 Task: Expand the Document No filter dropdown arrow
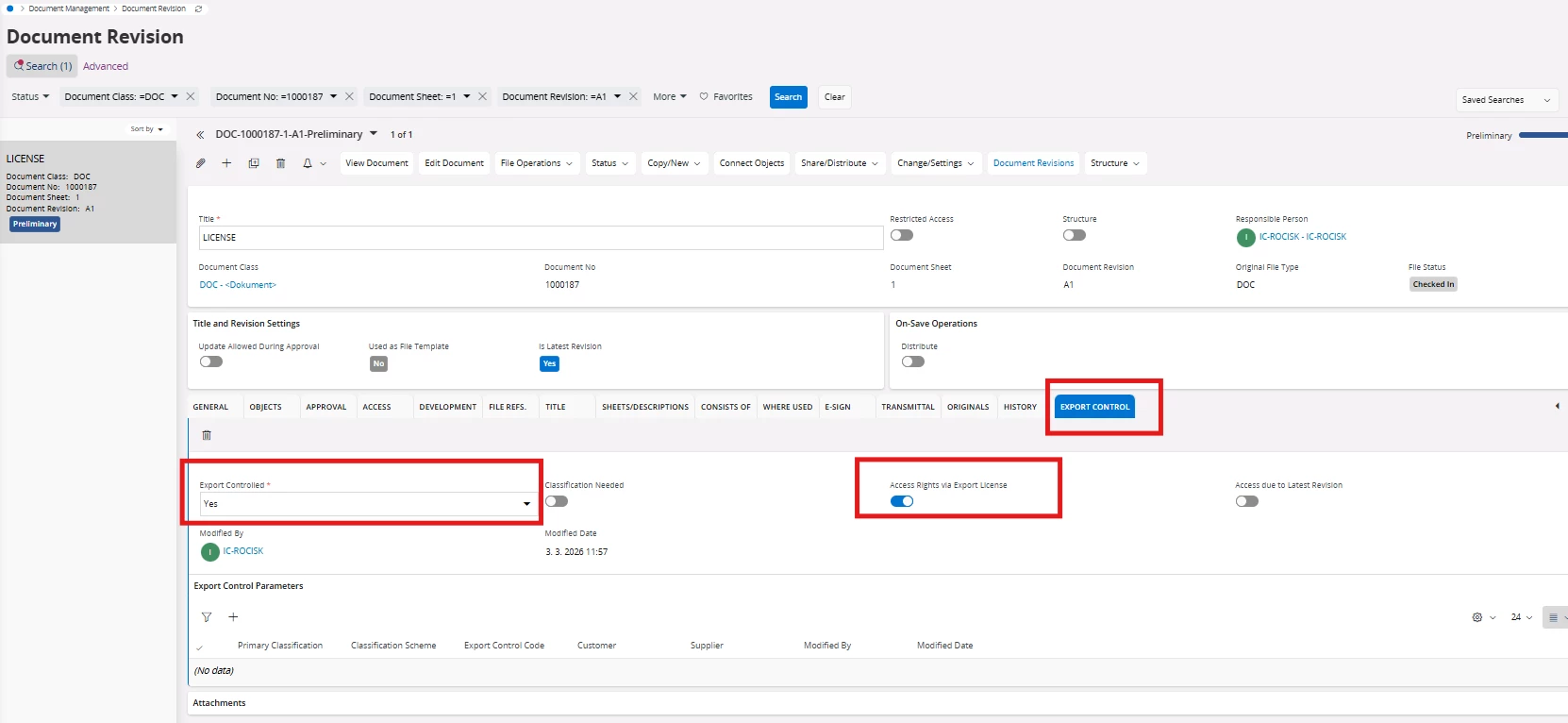tap(333, 96)
